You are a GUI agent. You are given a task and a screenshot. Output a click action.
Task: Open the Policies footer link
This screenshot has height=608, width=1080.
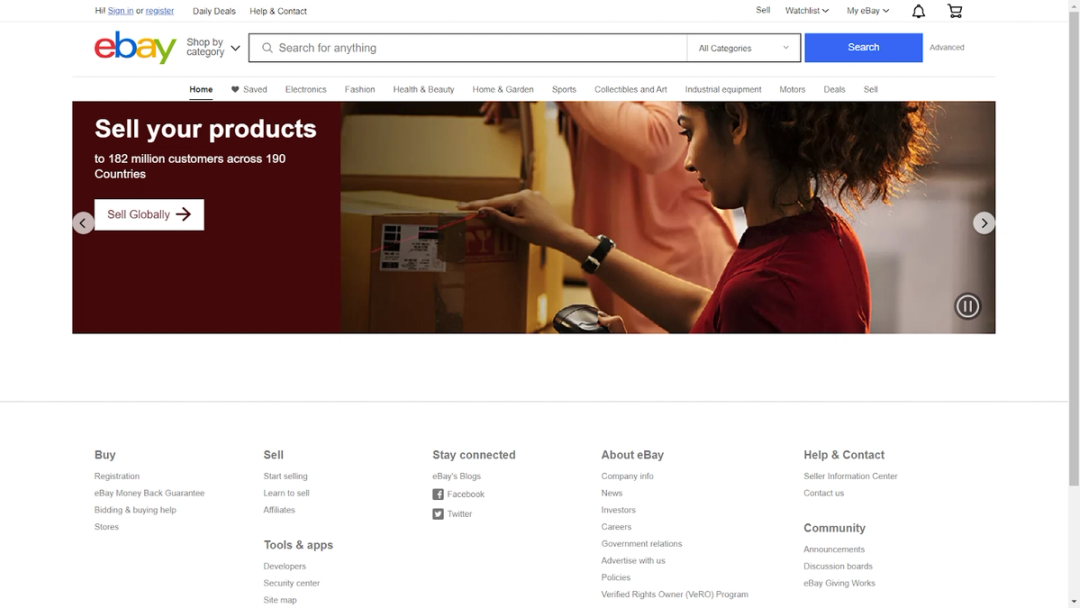point(616,578)
